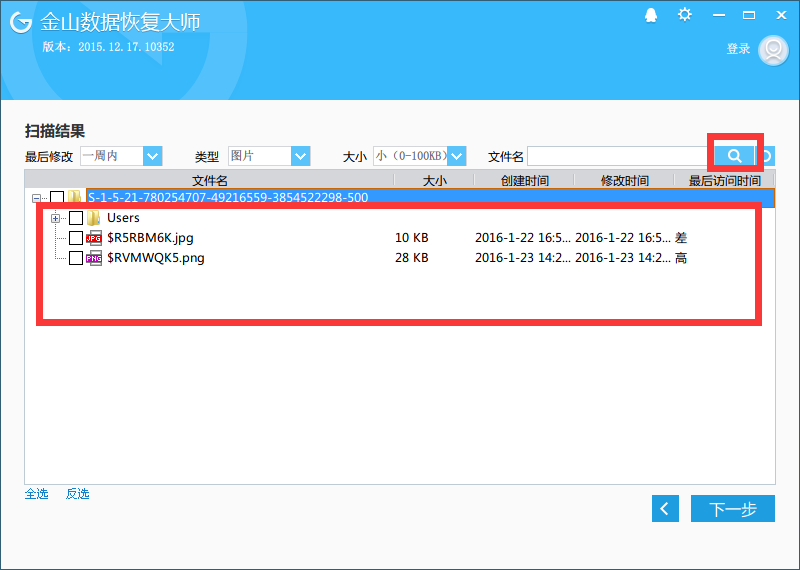Screen dimensions: 800x570
Task: Sort by the 修改时间 column header
Action: click(624, 180)
